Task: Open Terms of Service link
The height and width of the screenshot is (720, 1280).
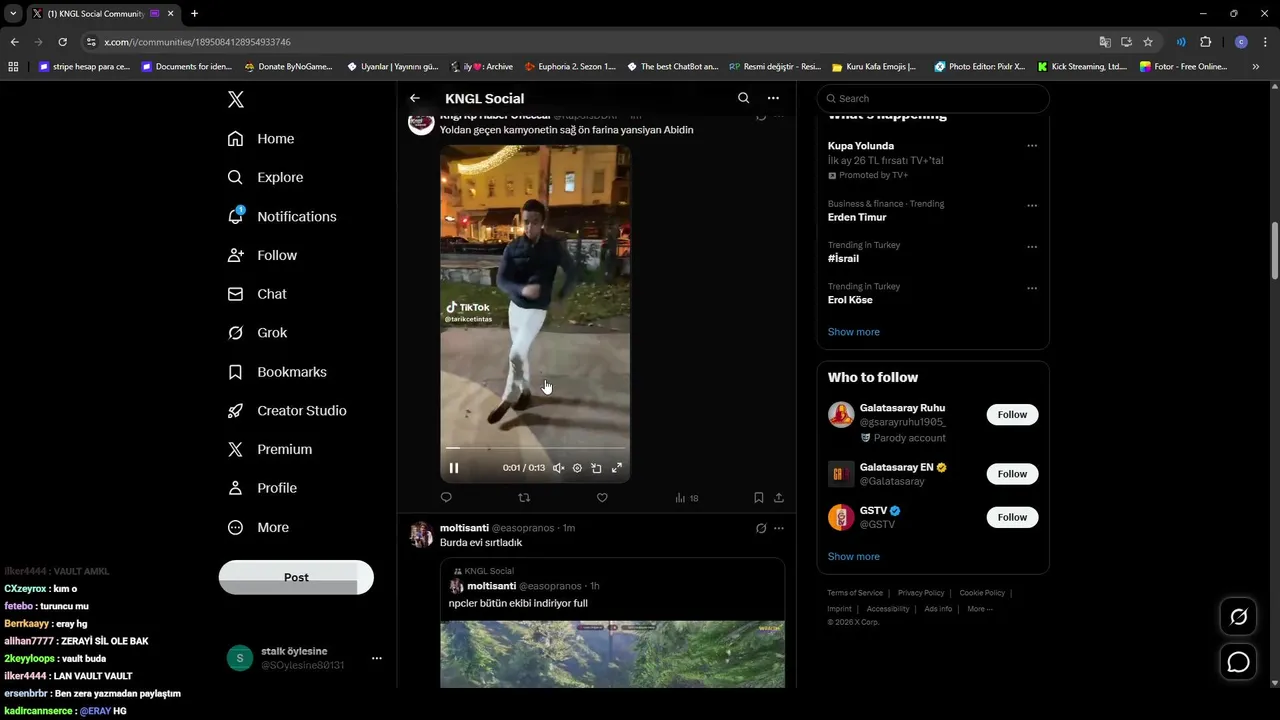Action: (855, 593)
